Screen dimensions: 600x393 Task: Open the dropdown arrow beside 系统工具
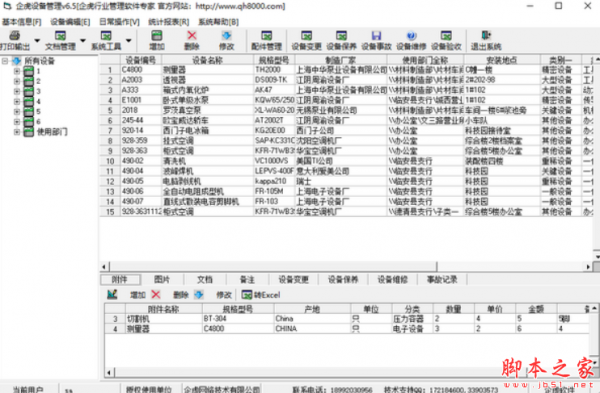point(129,40)
